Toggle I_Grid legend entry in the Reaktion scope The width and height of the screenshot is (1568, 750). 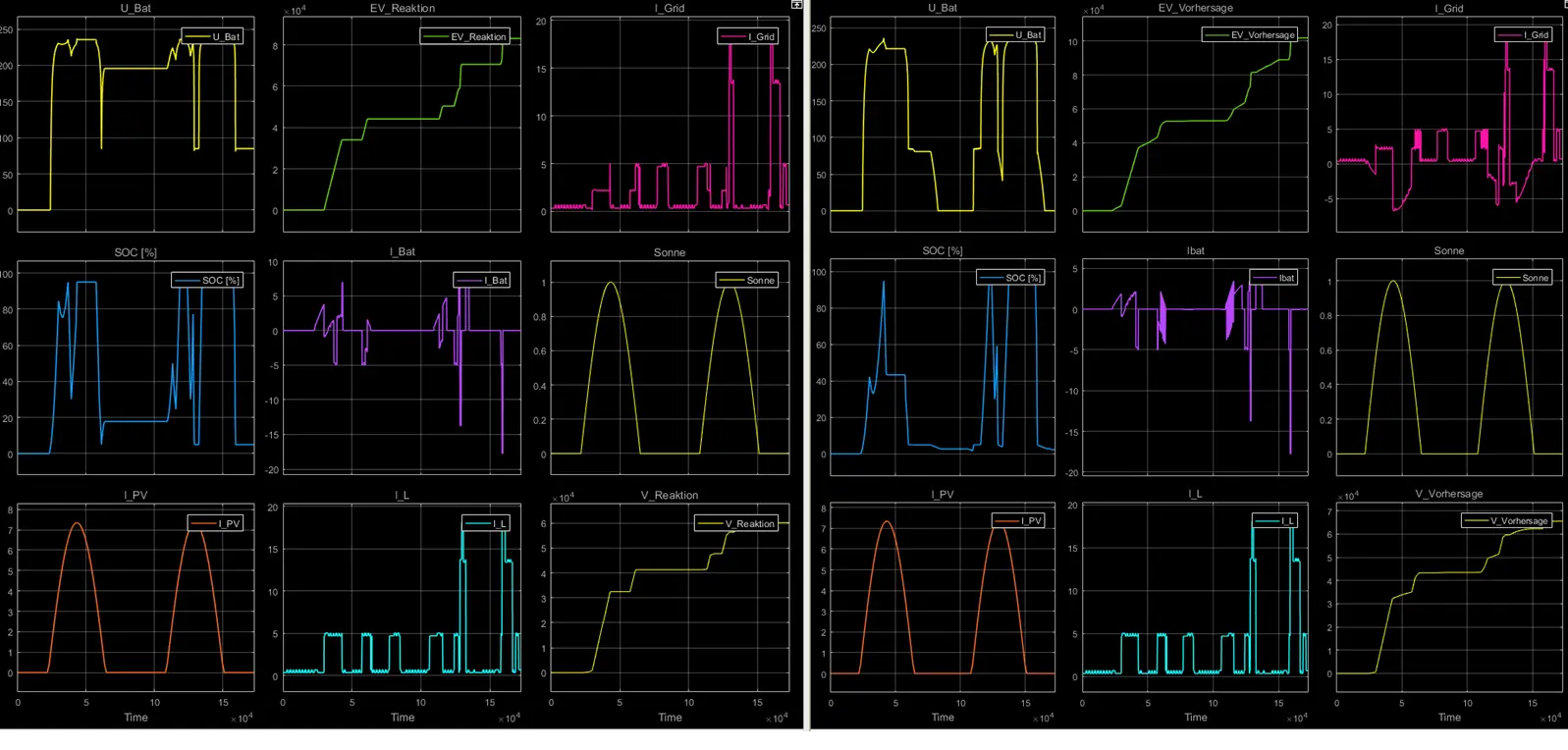(748, 36)
